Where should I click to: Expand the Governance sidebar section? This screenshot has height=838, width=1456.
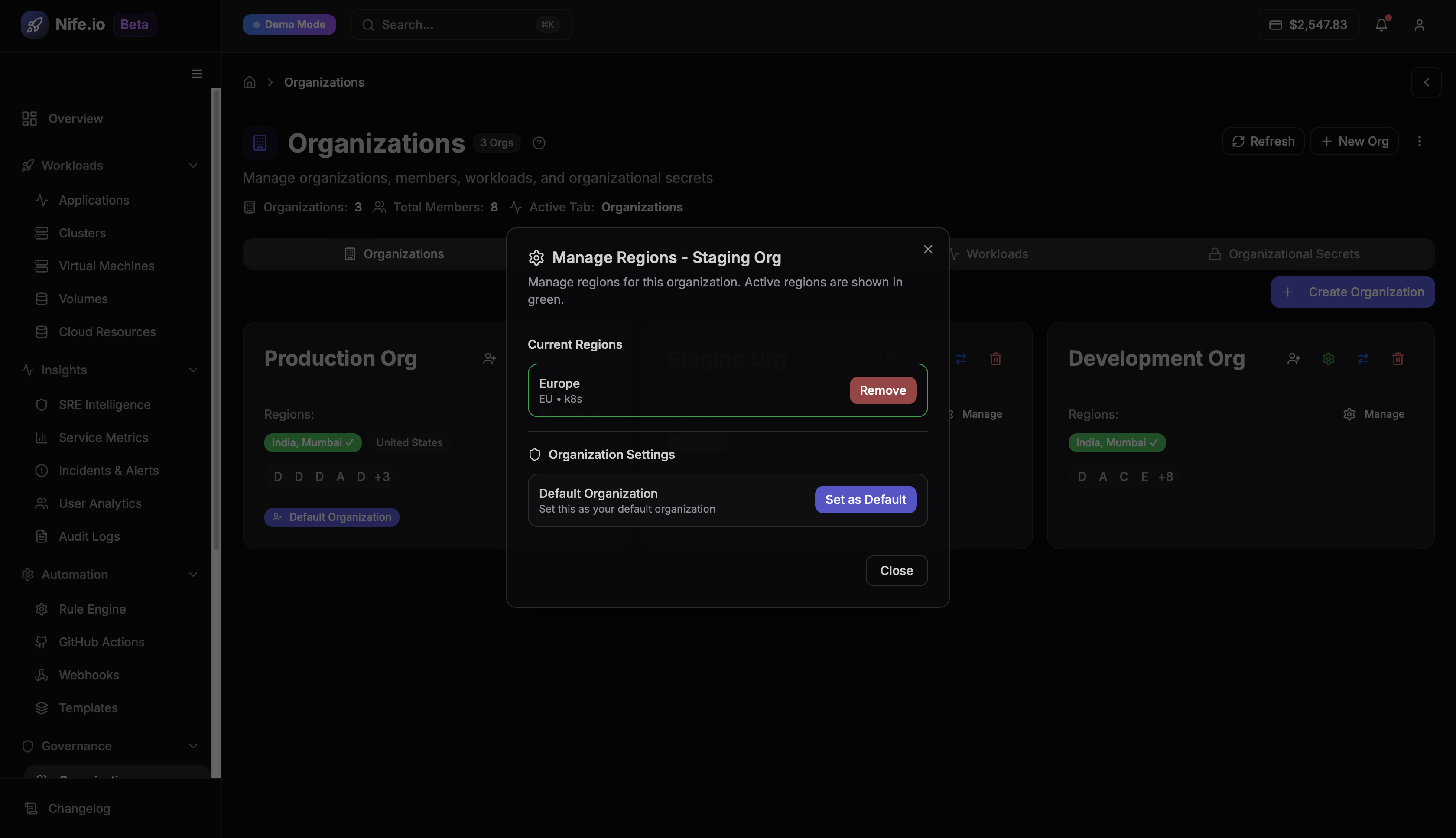coord(193,746)
